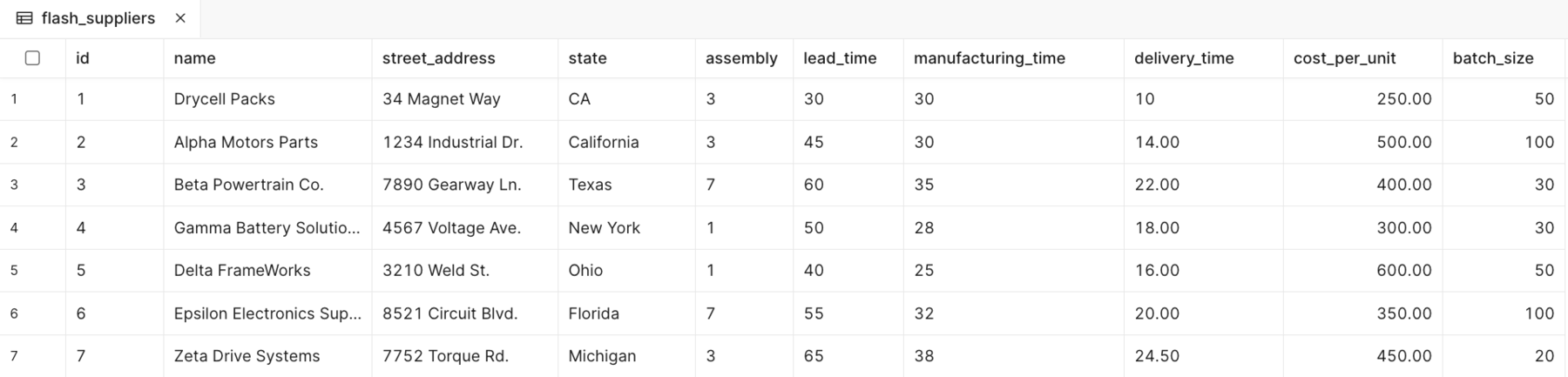Click the lead_time column header

pyautogui.click(x=840, y=58)
